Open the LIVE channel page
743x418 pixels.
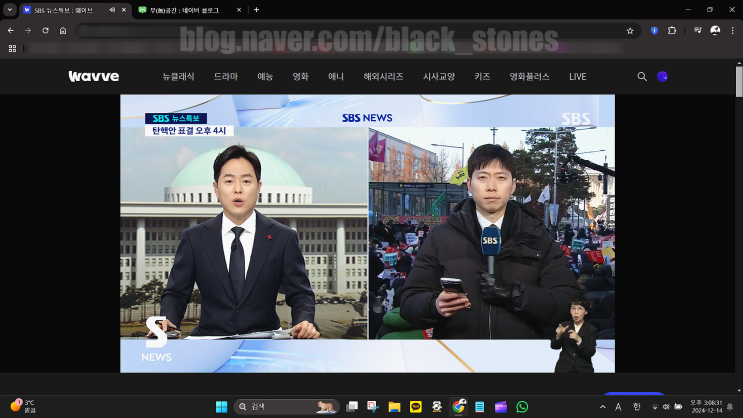578,76
